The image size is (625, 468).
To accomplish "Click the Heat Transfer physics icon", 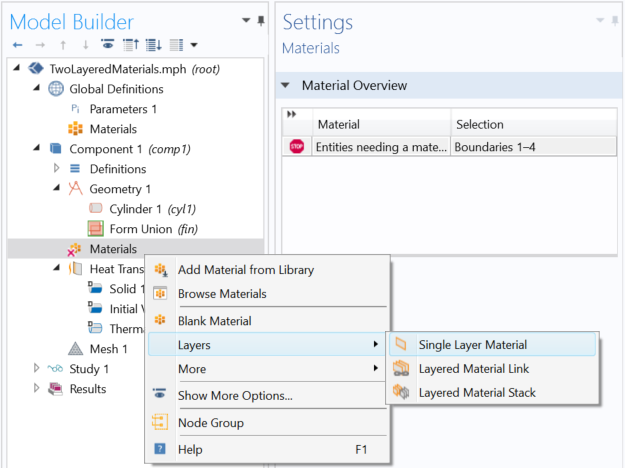I will [75, 269].
